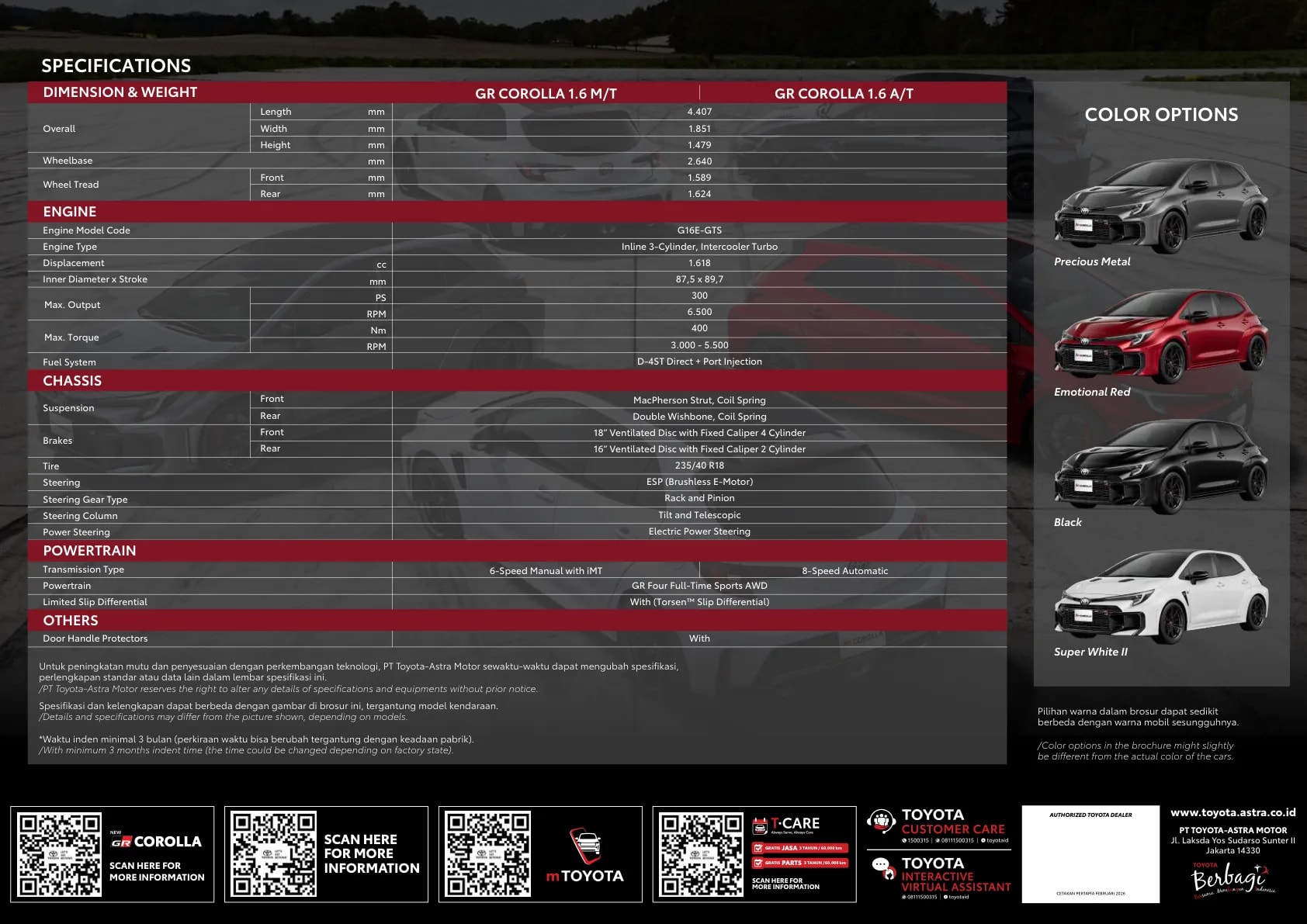This screenshot has height=924, width=1307.
Task: Click Toyota Customer Care heading
Action: 953,822
